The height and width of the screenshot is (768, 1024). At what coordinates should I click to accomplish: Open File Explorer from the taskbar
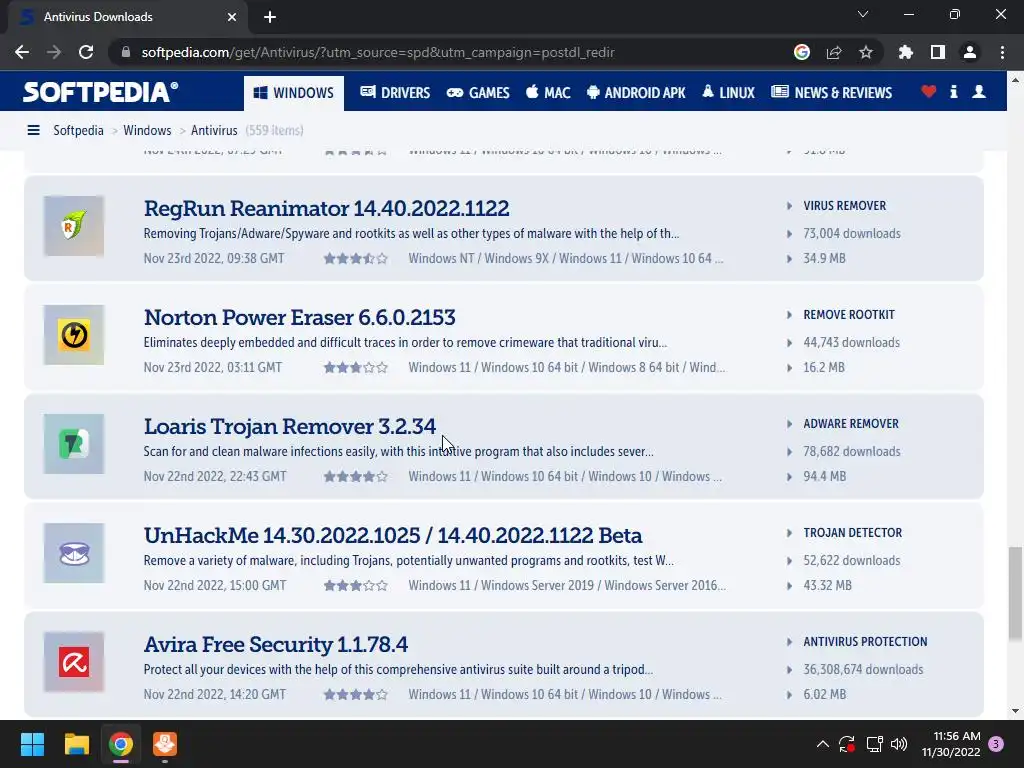(x=76, y=744)
